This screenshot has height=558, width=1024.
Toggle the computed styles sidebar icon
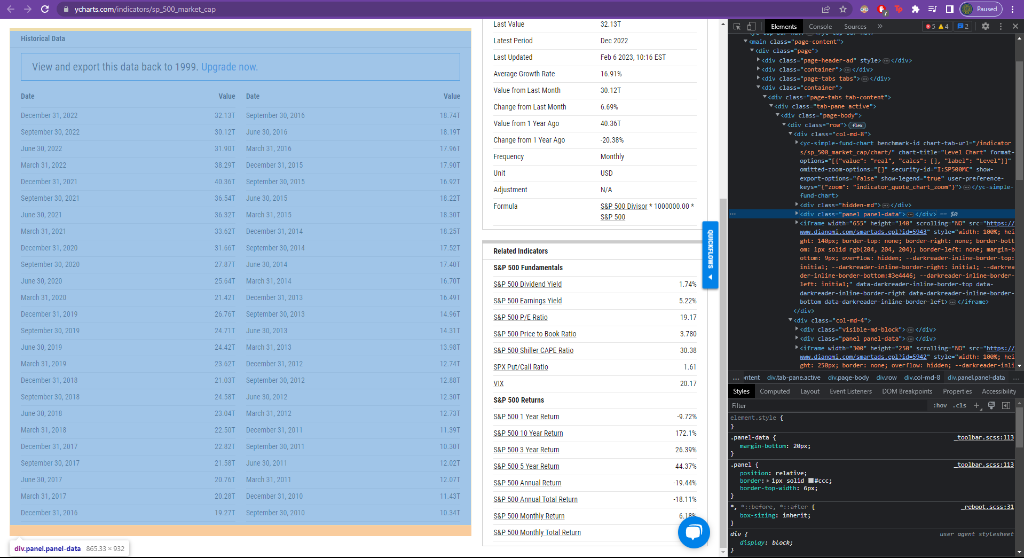[x=1006, y=406]
